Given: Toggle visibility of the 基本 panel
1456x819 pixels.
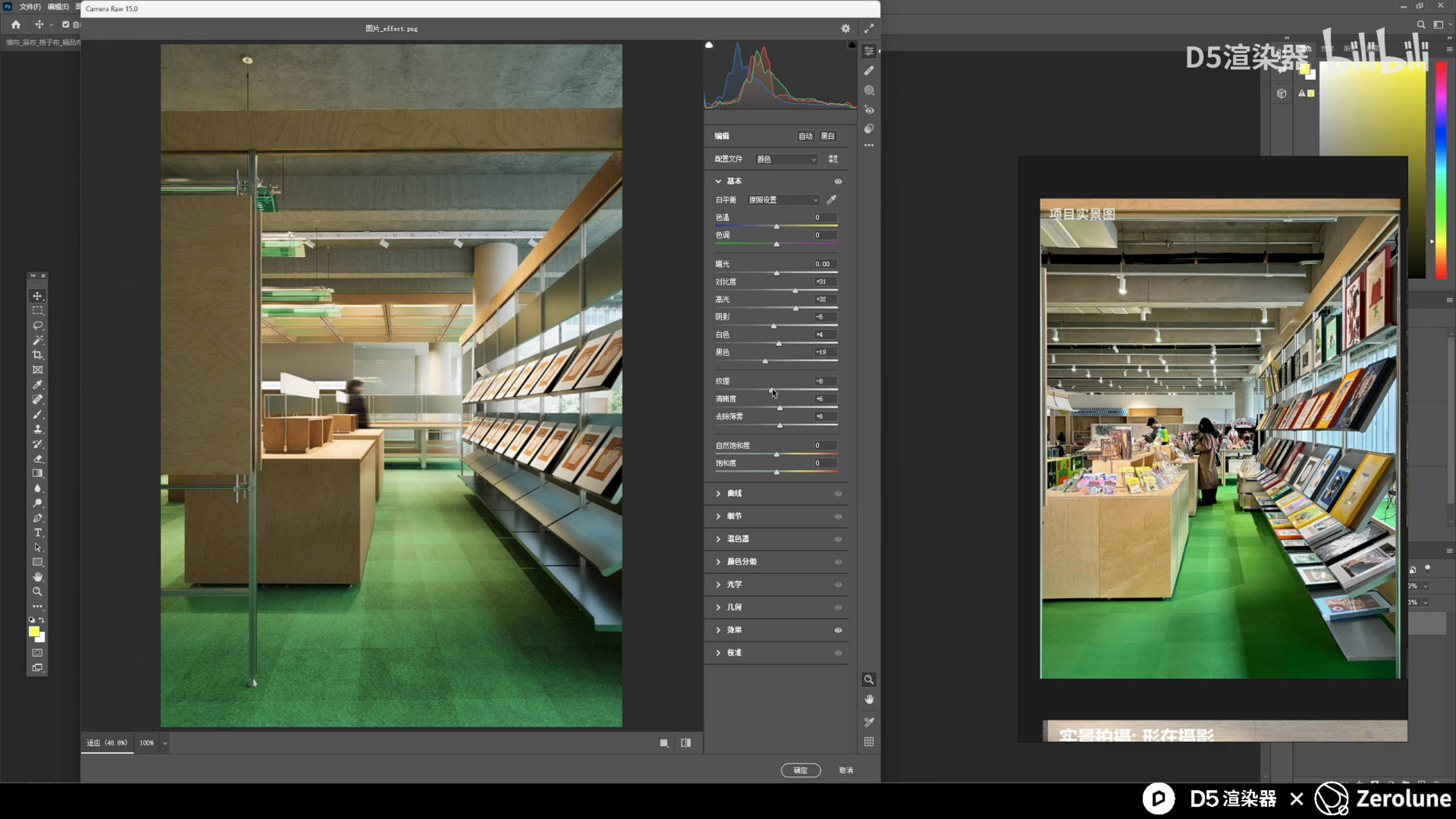Looking at the screenshot, I should 838,181.
